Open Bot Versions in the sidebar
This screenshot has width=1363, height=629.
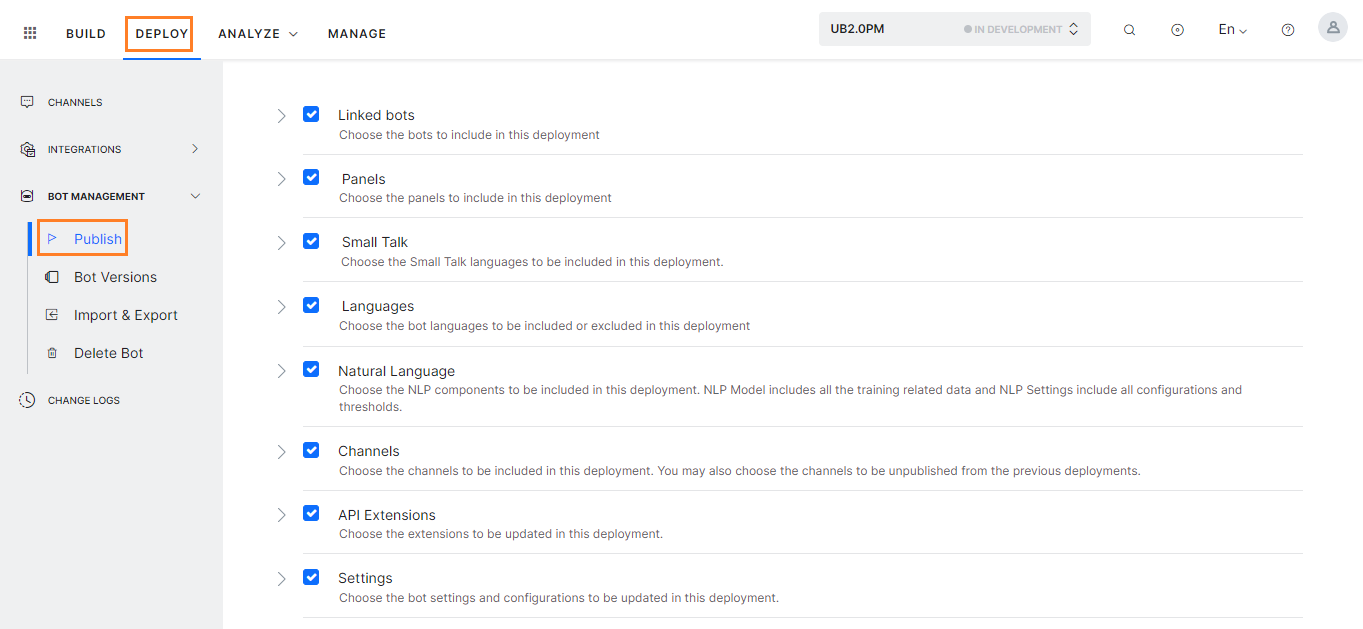point(115,277)
